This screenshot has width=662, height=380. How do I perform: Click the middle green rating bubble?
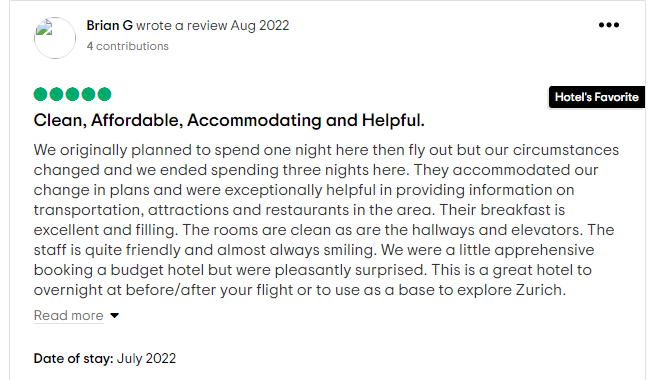coord(73,94)
